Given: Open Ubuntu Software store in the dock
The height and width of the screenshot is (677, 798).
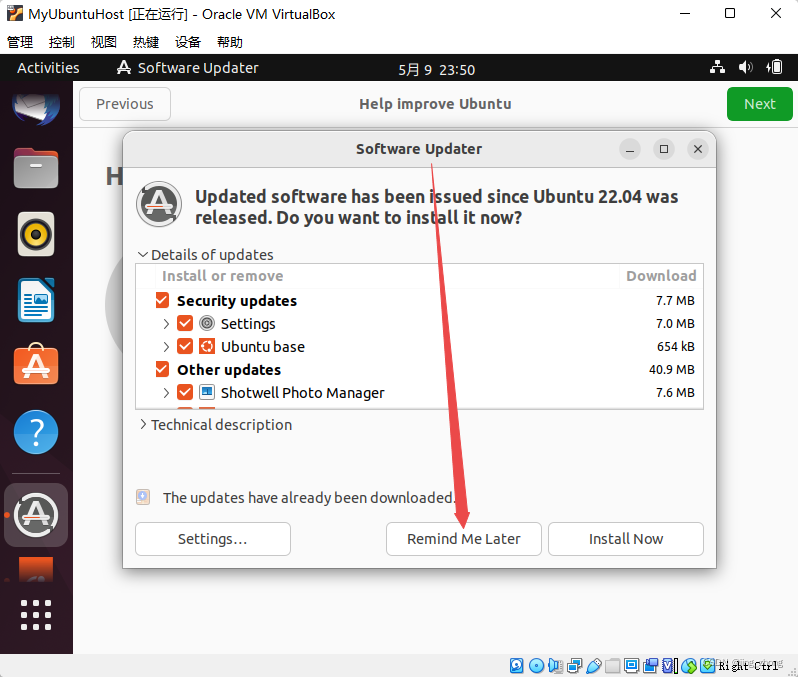Looking at the screenshot, I should 36,364.
